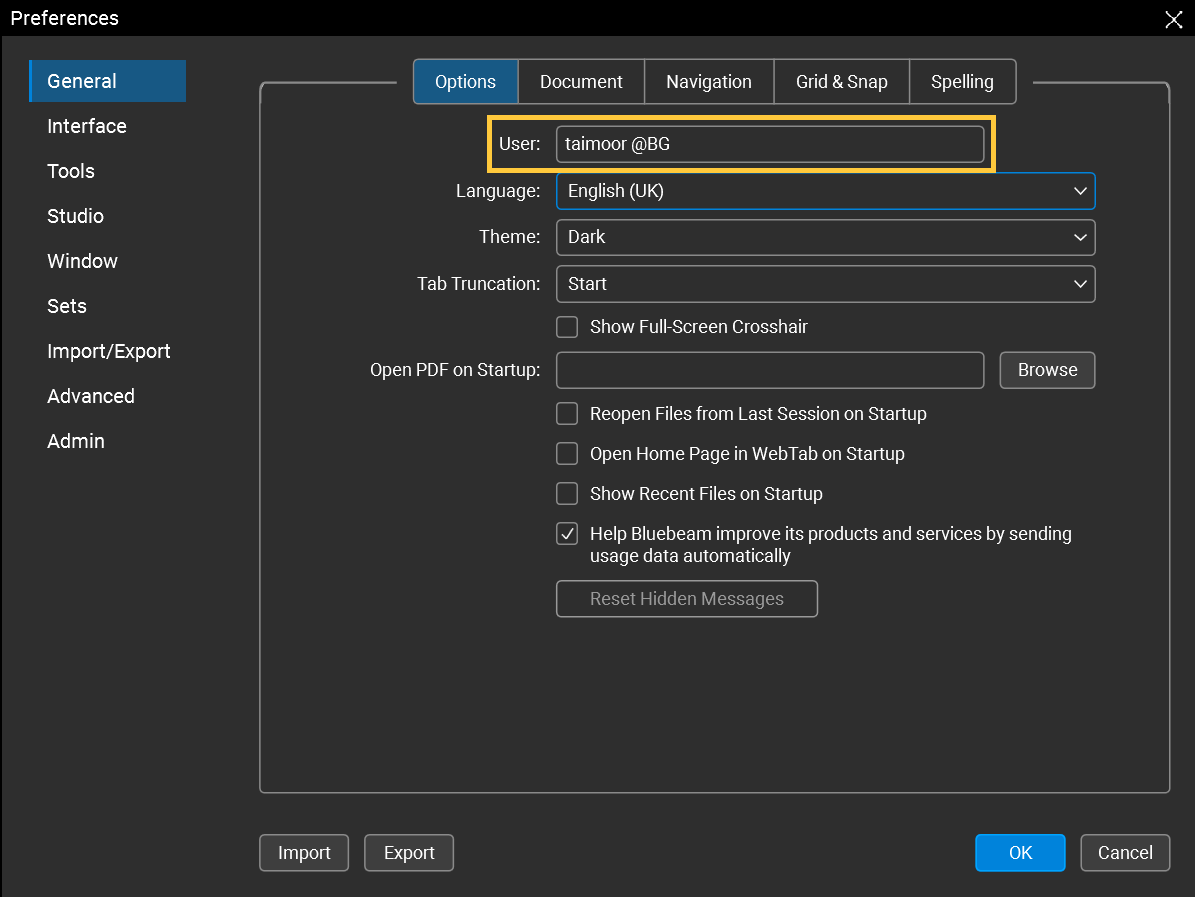This screenshot has height=897, width=1195.
Task: Open the Spelling preferences tab
Action: coord(961,81)
